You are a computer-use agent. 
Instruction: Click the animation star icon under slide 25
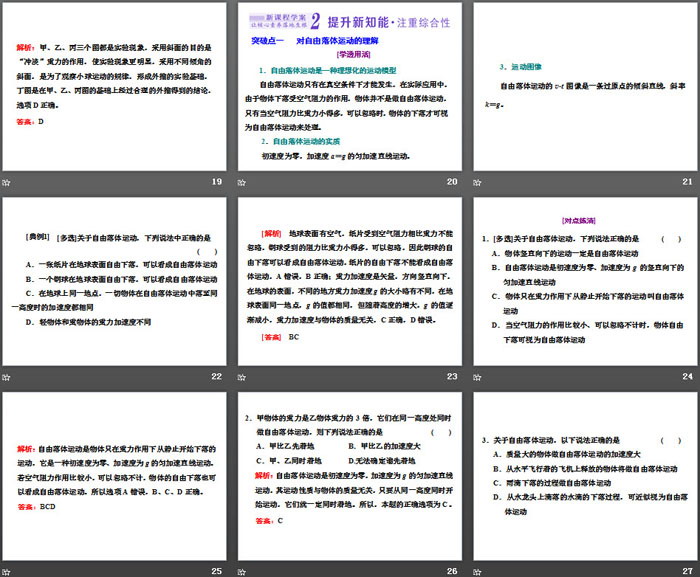7,570
